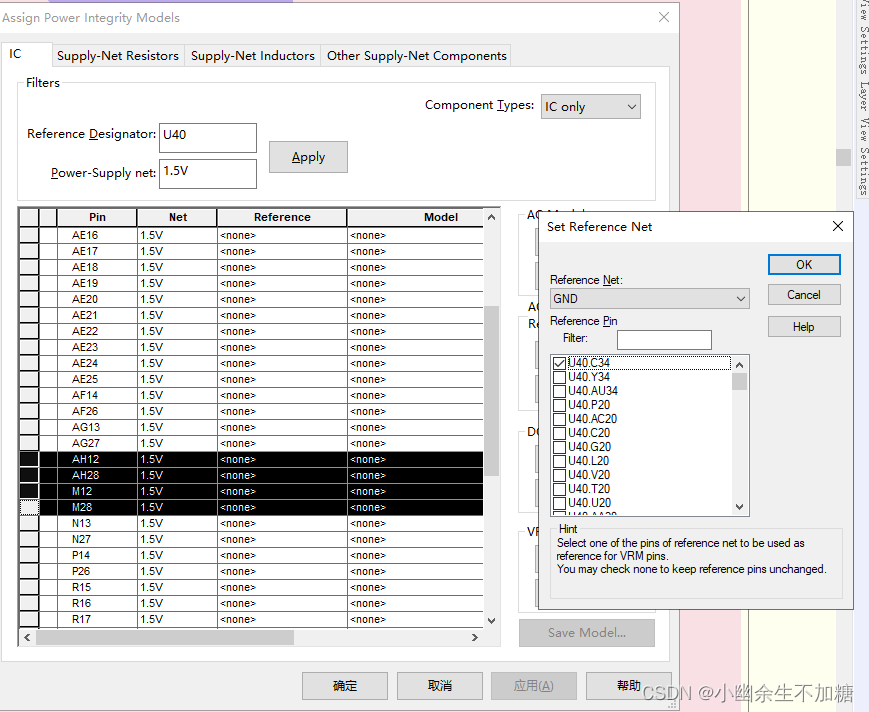The height and width of the screenshot is (712, 869).
Task: Click row selector box for AE18
Action: click(29, 268)
